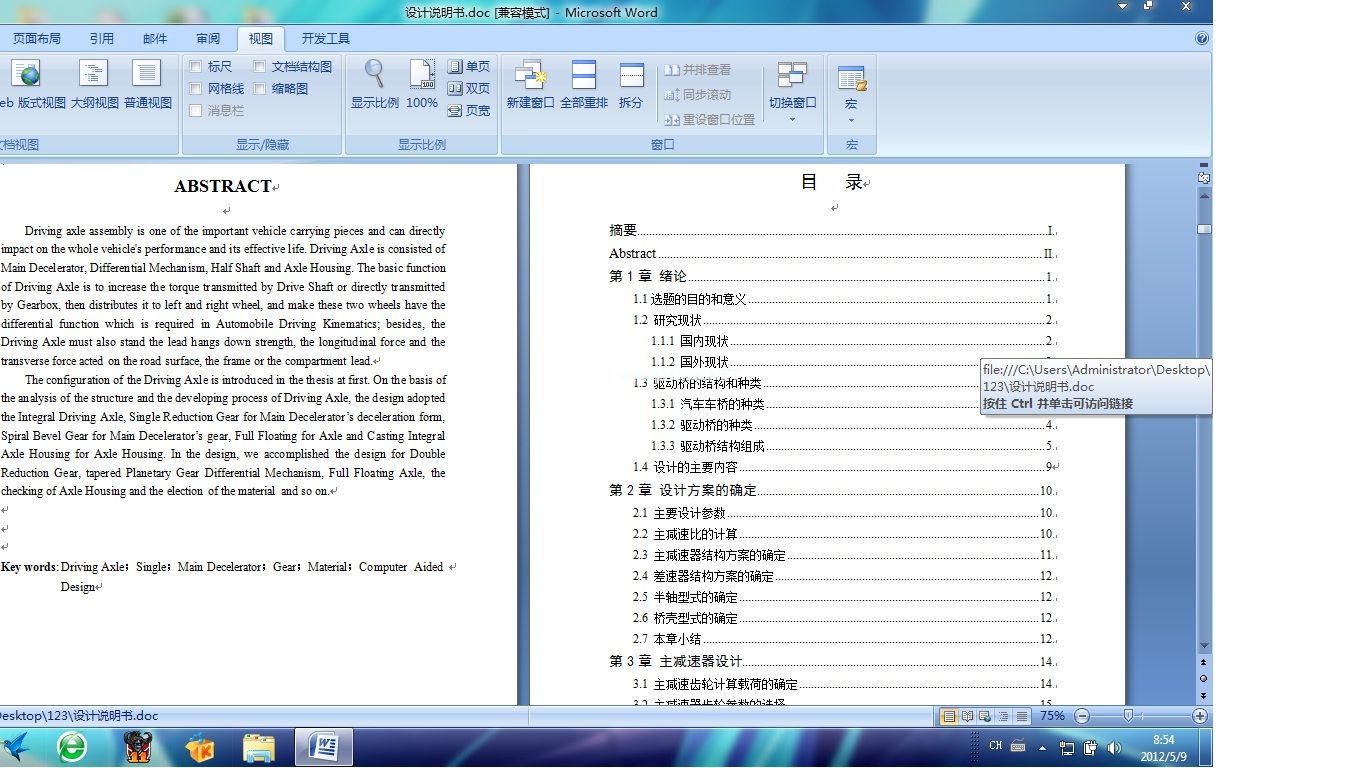Open volume control in system tray
The width and height of the screenshot is (1366, 768).
coord(1113,747)
